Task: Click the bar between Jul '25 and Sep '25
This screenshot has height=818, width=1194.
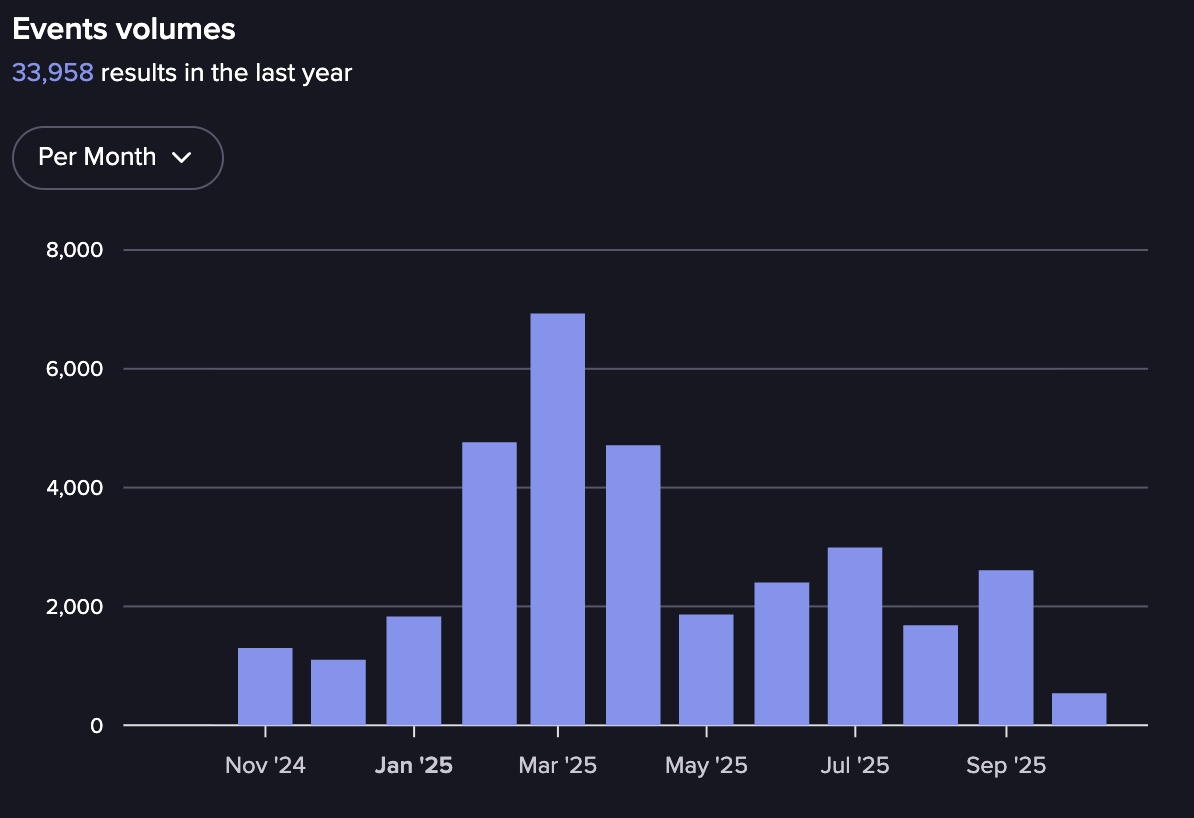Action: tap(930, 675)
